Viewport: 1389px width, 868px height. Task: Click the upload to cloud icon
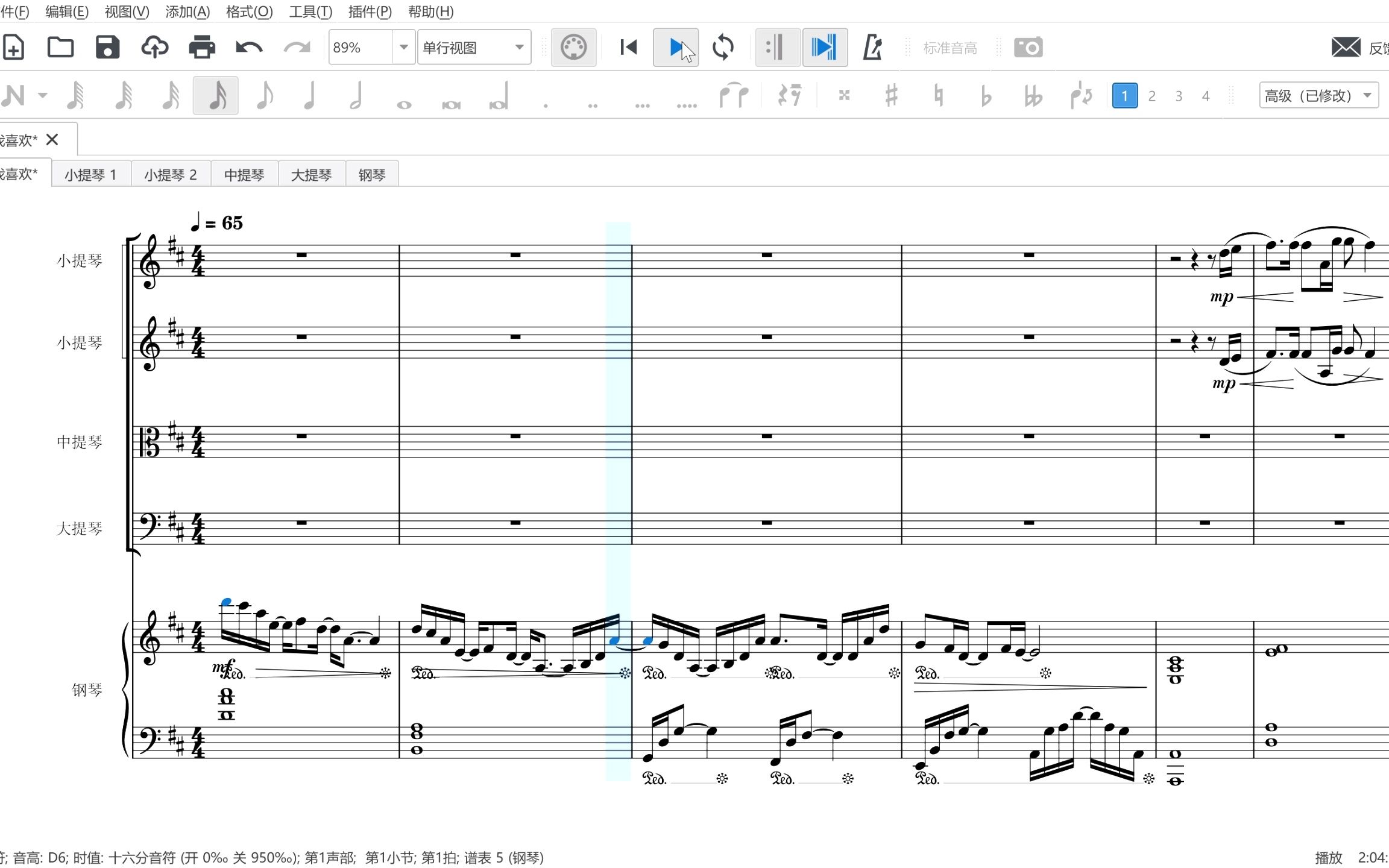154,47
